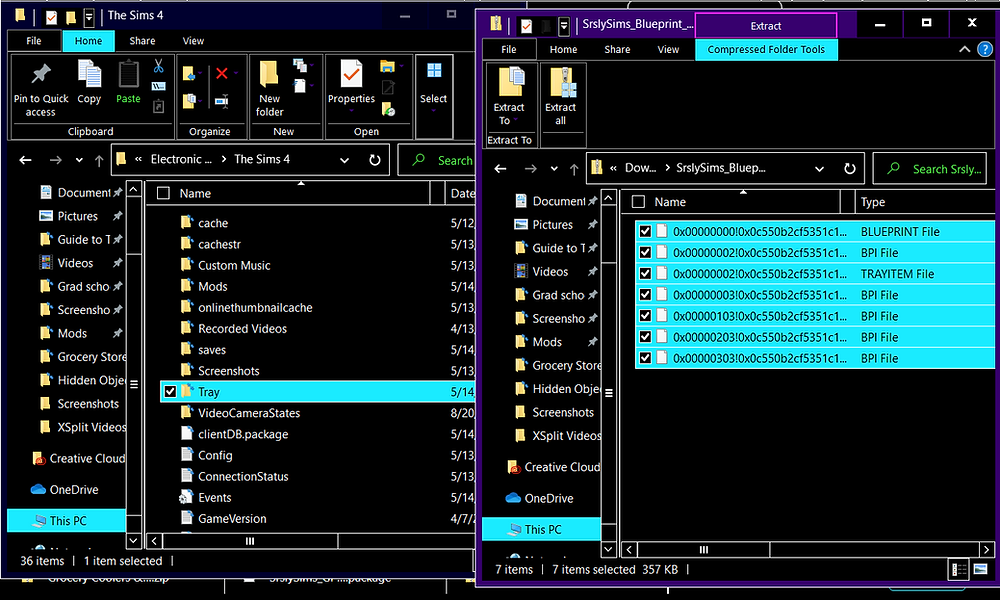Open Quick Access Toolbar dropdown in zip window
This screenshot has height=600, width=1000.
click(564, 26)
